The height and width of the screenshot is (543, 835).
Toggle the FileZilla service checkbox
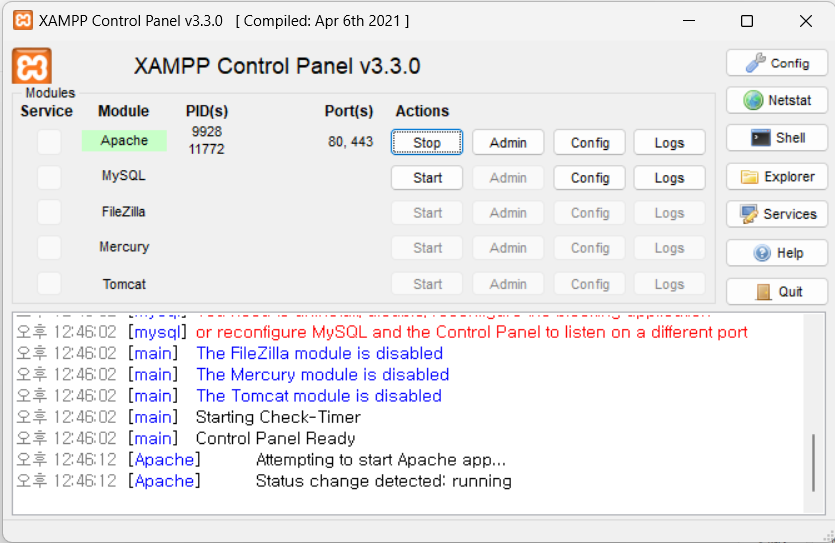49,212
